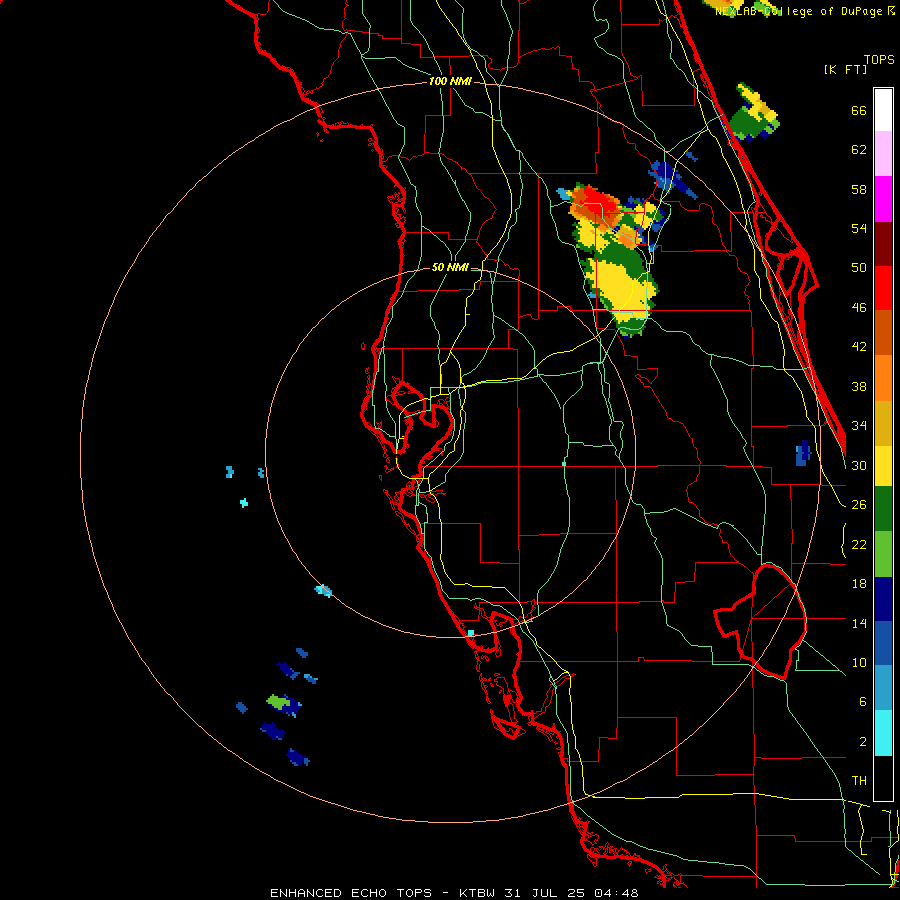Click the '62' legend value
The height and width of the screenshot is (900, 900).
(859, 150)
